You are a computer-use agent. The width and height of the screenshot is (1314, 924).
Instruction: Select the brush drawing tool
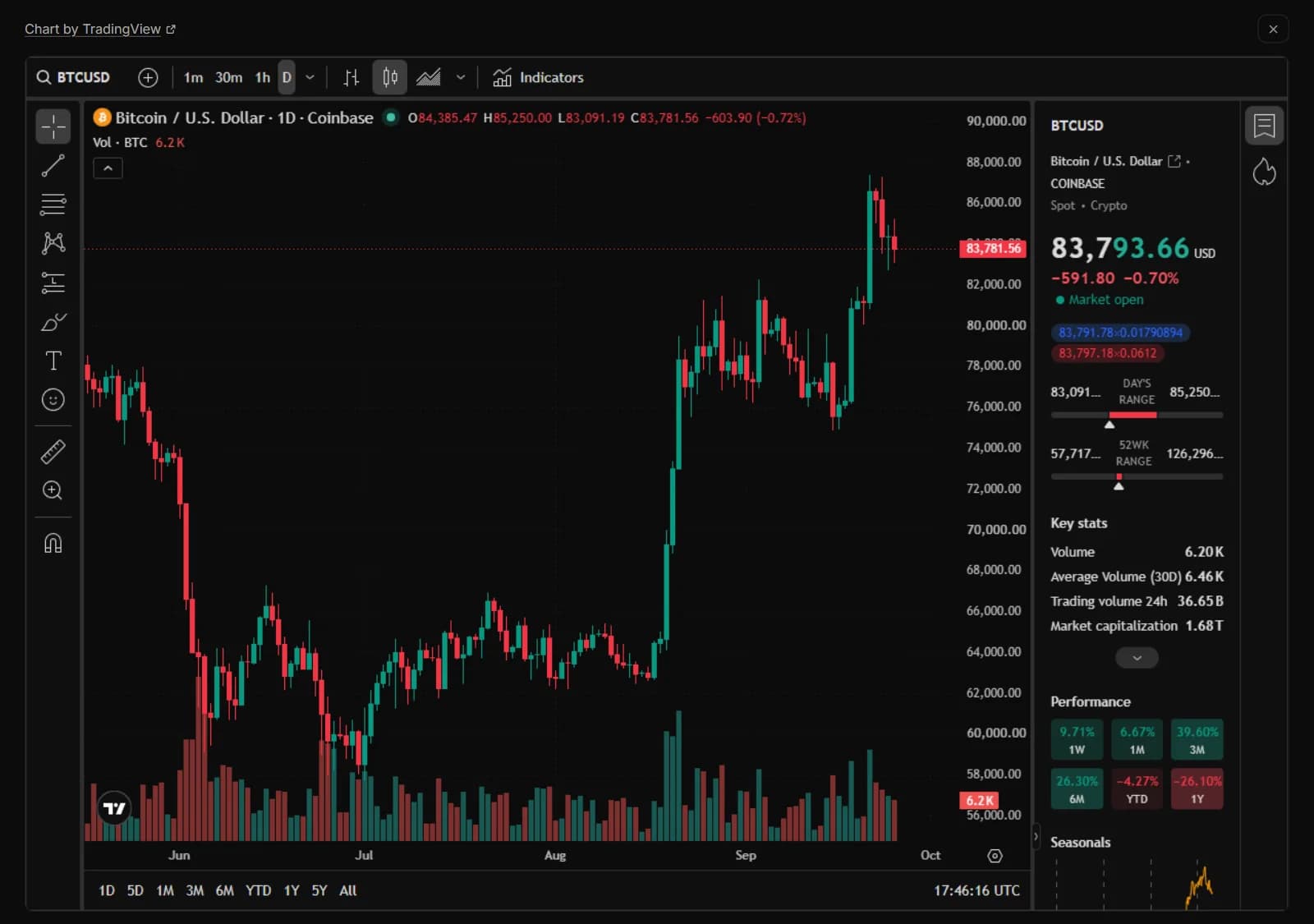click(53, 322)
